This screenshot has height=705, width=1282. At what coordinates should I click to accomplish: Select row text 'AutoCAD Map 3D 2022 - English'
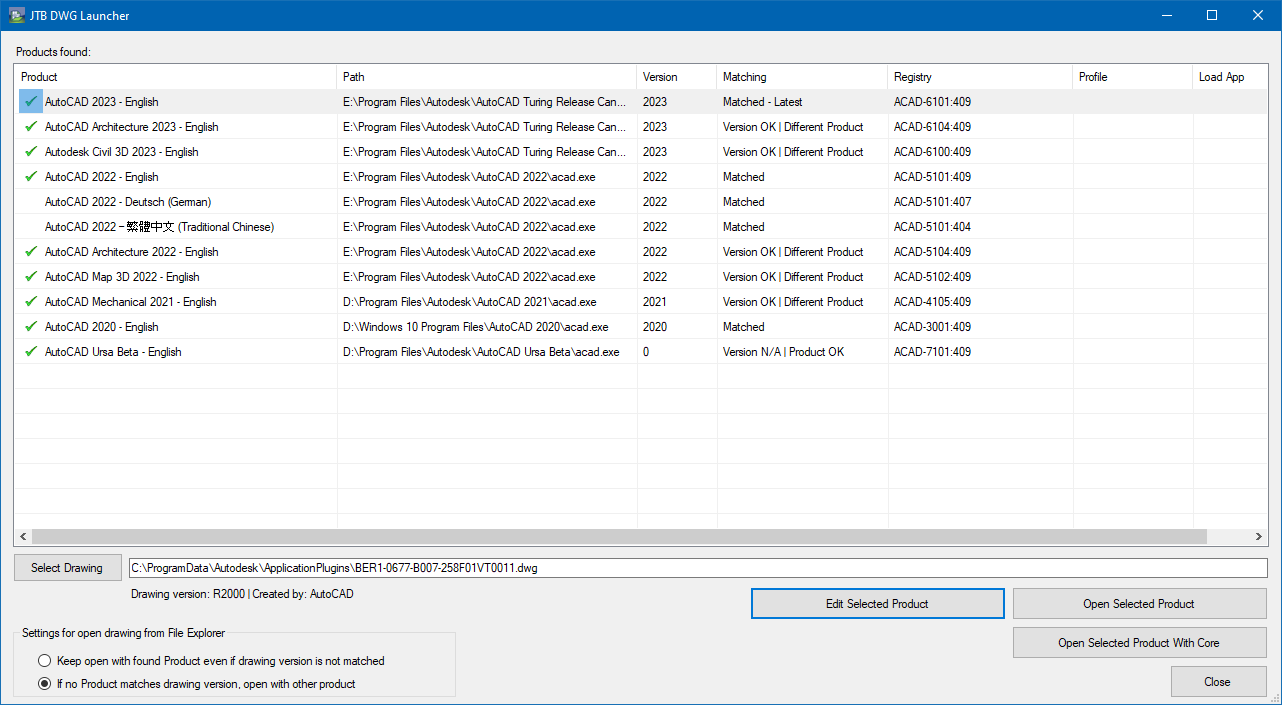(x=122, y=277)
